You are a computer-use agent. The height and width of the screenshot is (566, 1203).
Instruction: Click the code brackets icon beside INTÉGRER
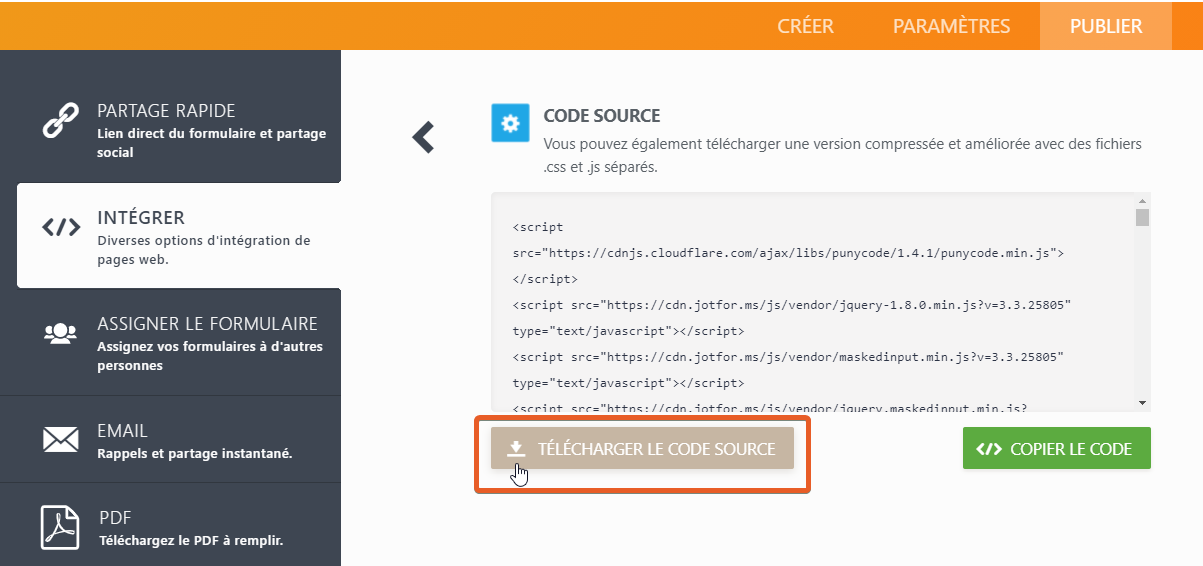[61, 227]
